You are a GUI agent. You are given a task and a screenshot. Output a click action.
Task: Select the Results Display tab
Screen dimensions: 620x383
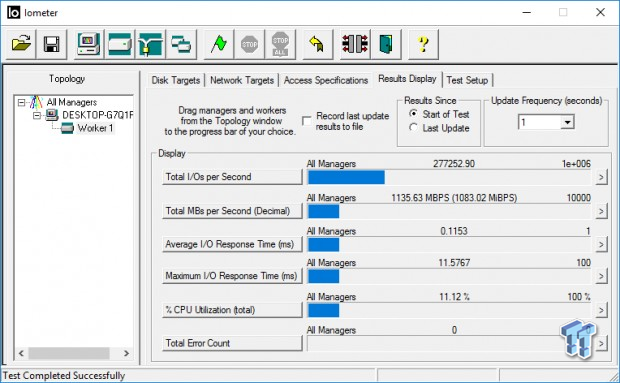coord(407,79)
